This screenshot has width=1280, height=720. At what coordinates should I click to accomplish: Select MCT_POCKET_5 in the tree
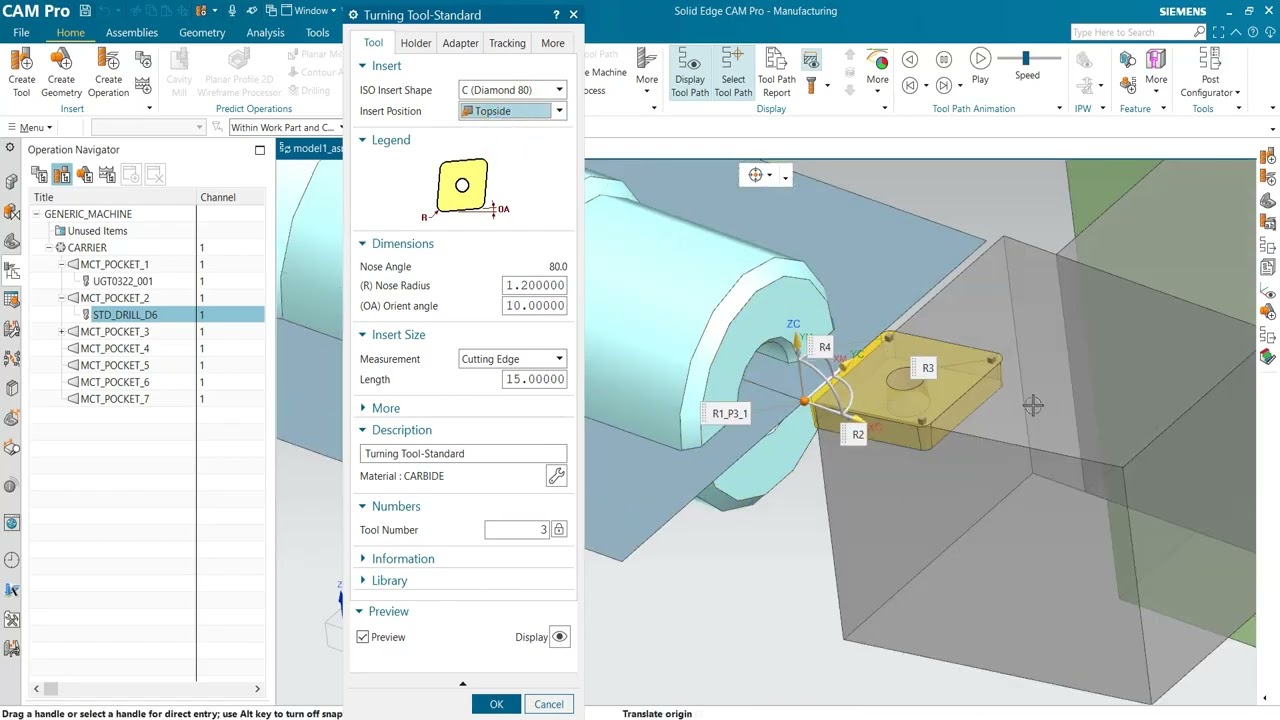coord(114,366)
